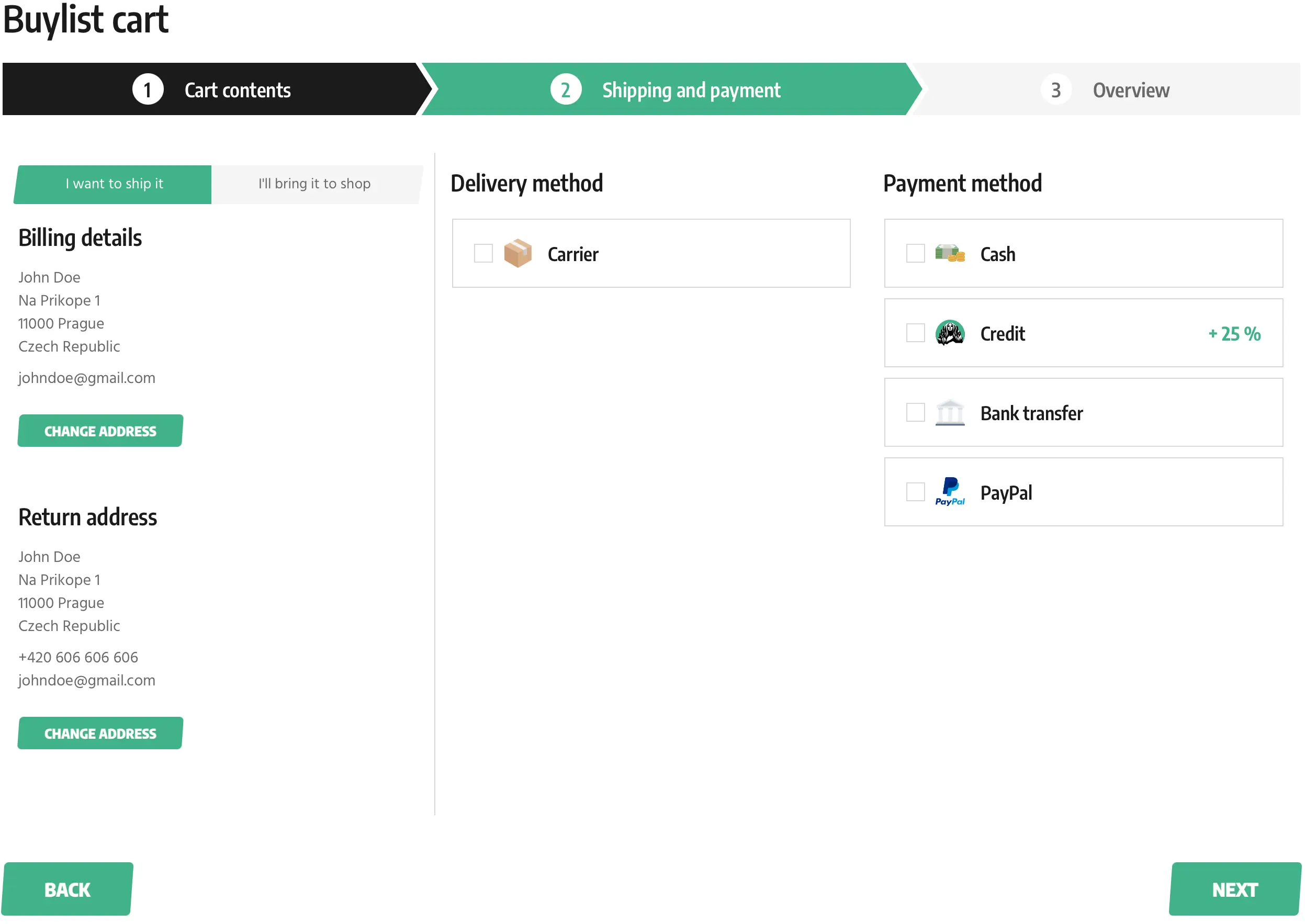Go to Cart contents step
This screenshot has height=924, width=1305.
pos(216,89)
